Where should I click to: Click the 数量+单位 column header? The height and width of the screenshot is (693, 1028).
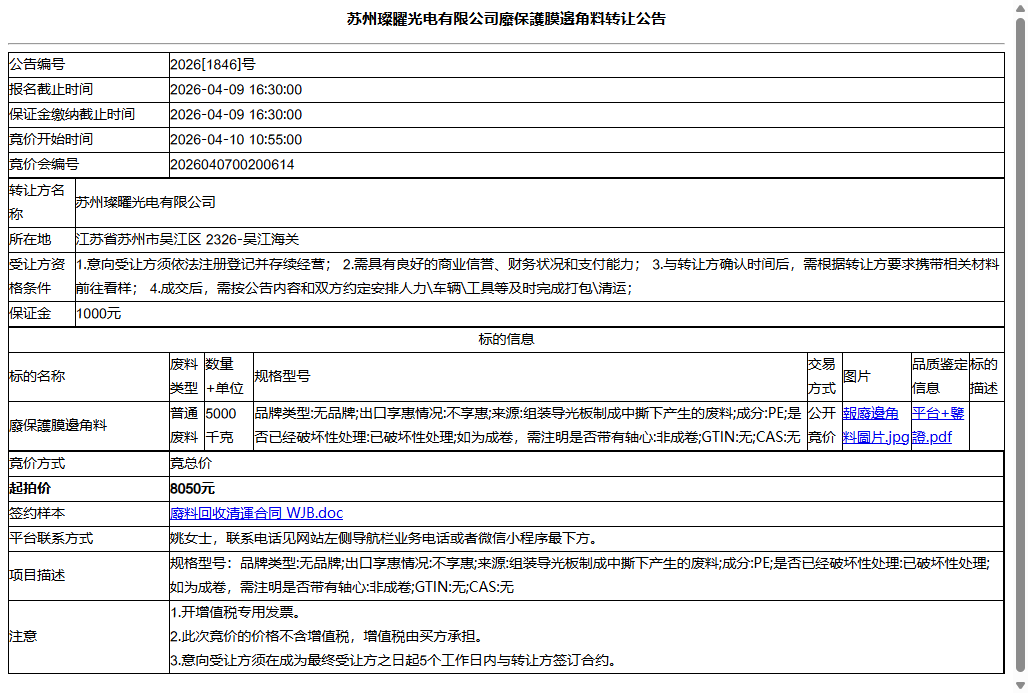coord(228,376)
